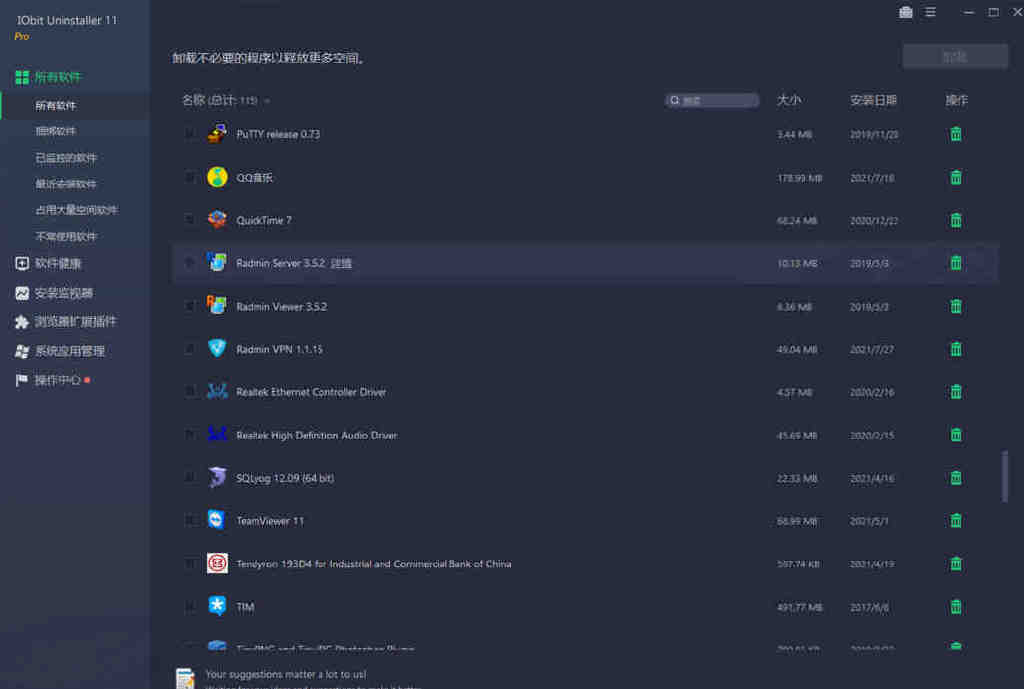Toggle the Radmin Server 3.5.2 checkbox
1024x689 pixels.
189,263
